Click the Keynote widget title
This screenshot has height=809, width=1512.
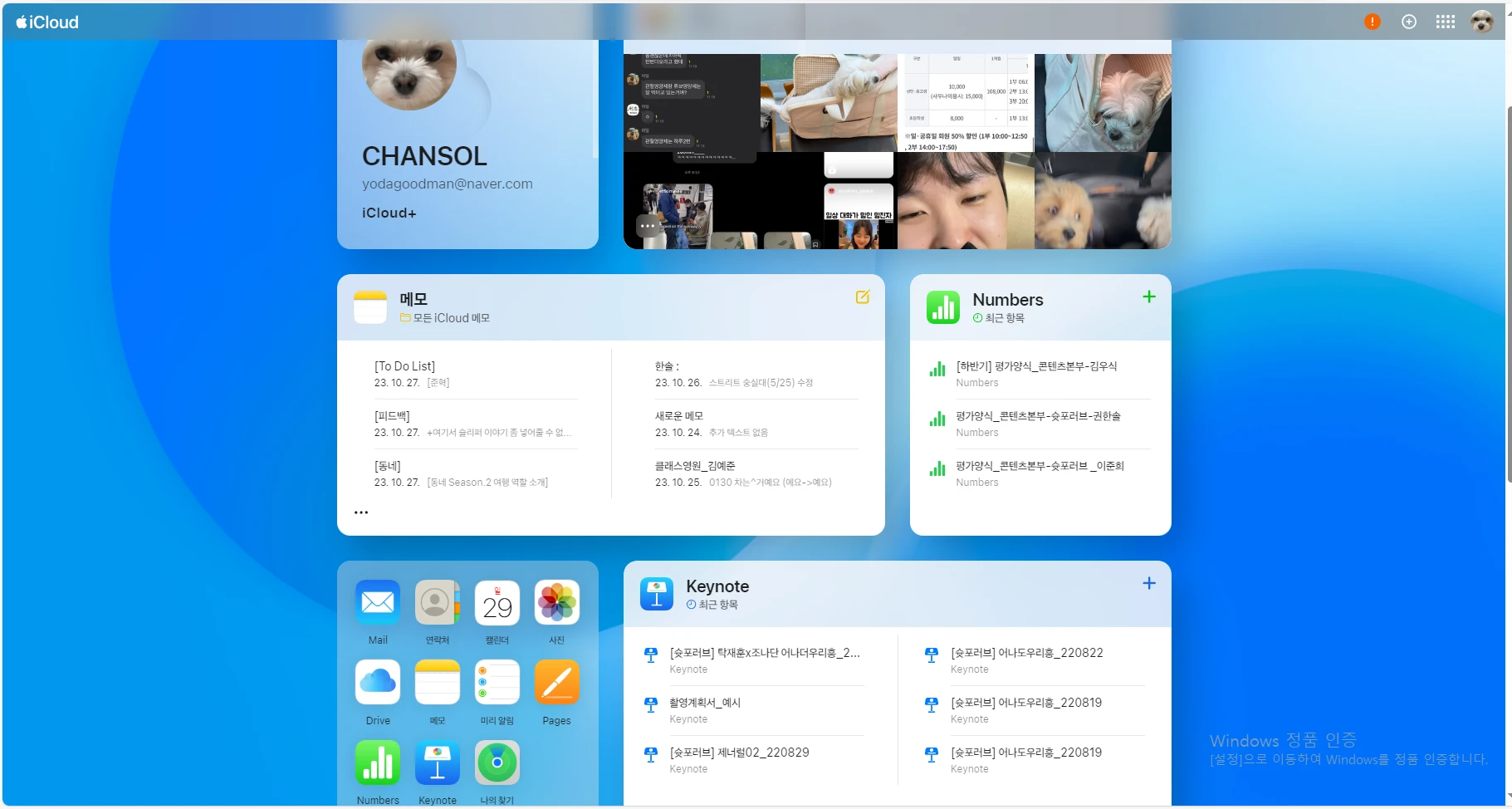tap(717, 586)
